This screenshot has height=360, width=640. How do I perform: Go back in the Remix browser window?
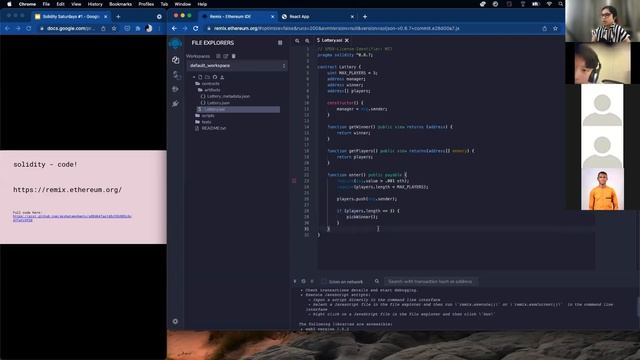[174, 29]
